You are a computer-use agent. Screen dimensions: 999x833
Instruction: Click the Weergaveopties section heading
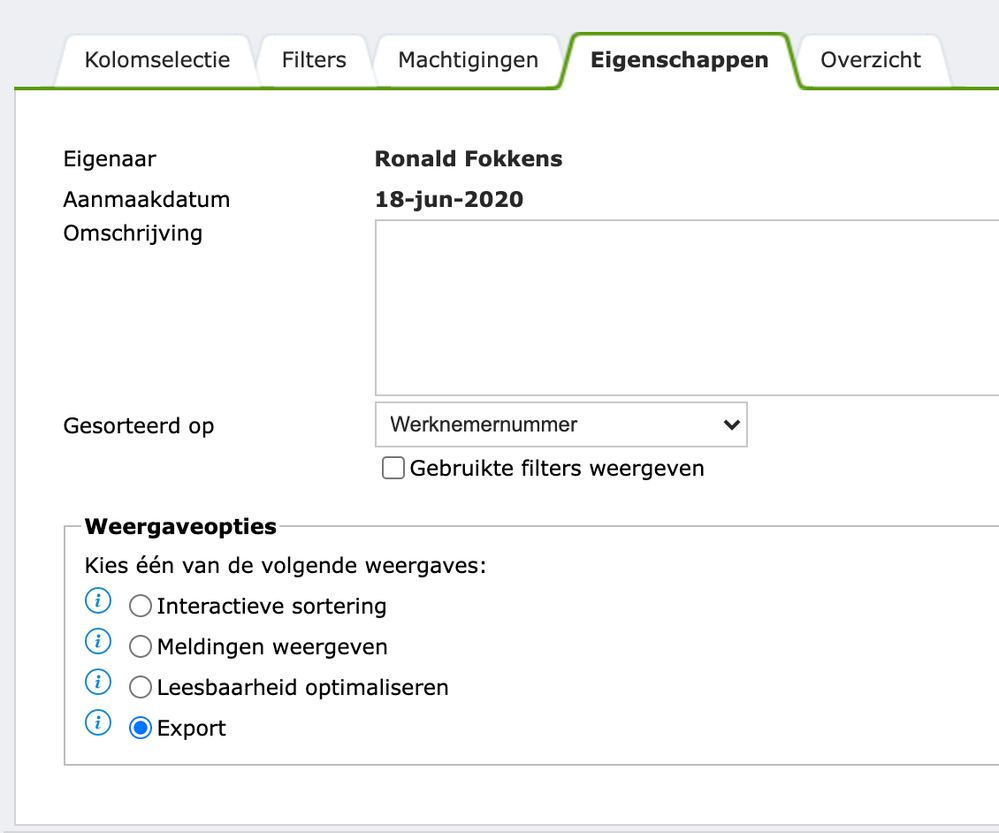coord(181,526)
